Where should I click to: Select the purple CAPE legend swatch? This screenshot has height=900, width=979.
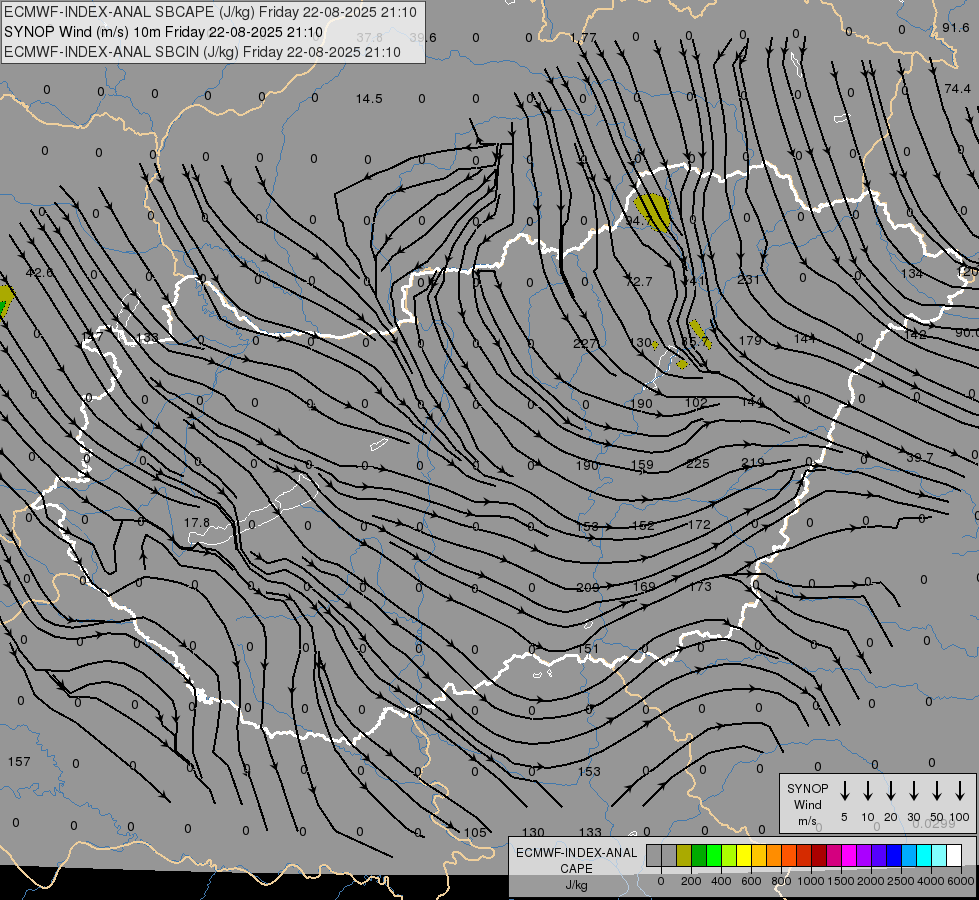863,855
